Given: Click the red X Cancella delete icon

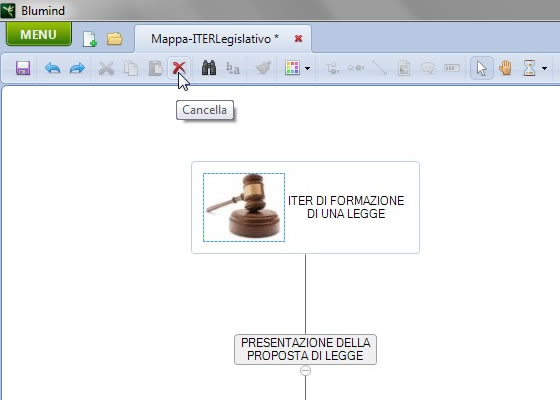Looking at the screenshot, I should pos(179,68).
